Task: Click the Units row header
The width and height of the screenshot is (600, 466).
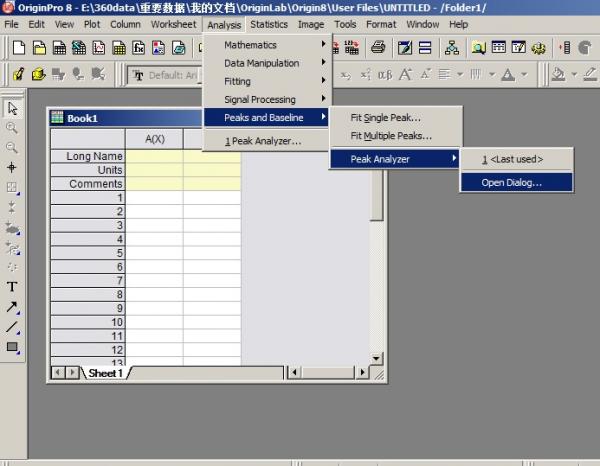Action: point(88,170)
